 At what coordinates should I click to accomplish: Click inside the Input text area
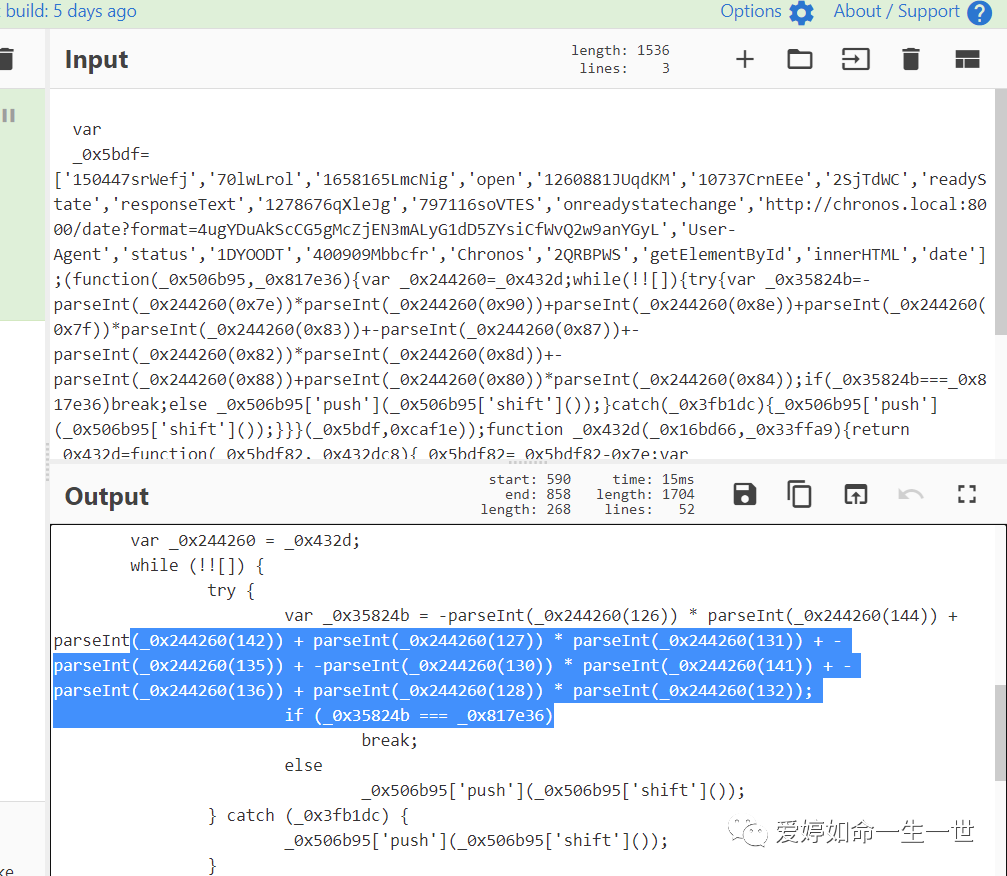click(x=521, y=274)
